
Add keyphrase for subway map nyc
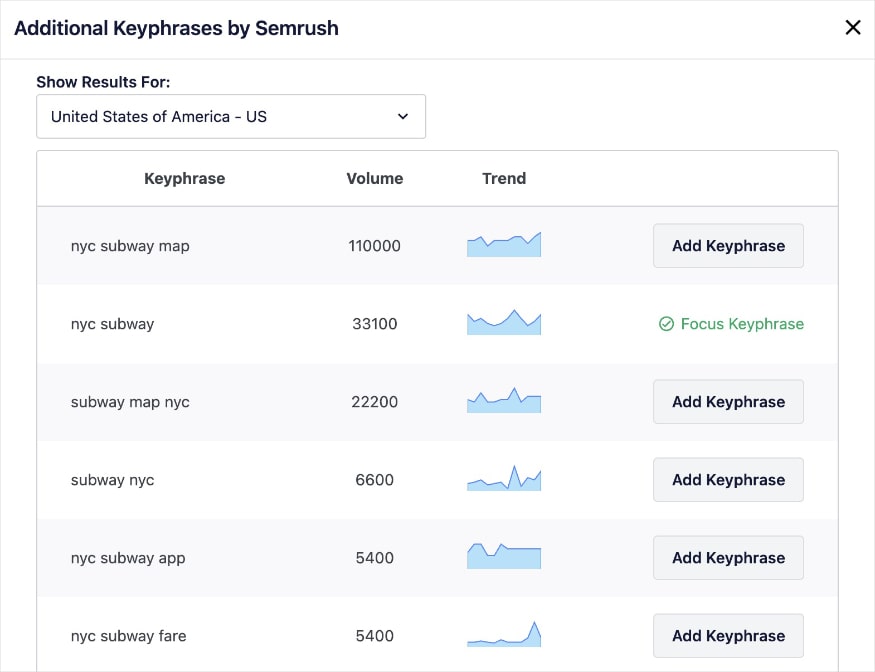pos(728,402)
